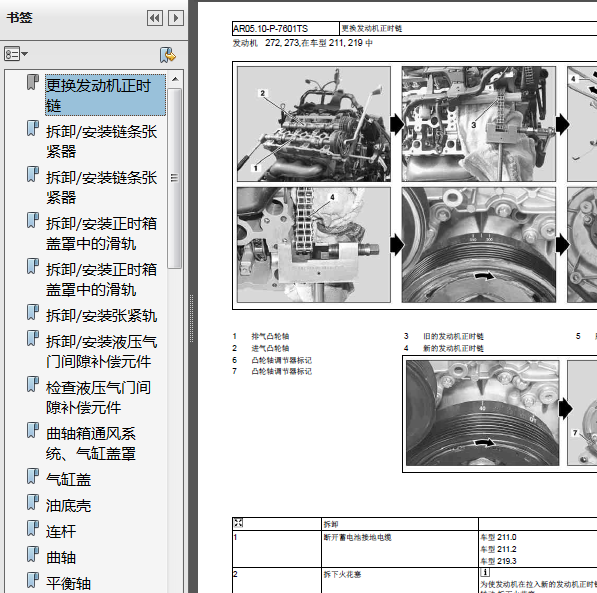Image resolution: width=597 pixels, height=593 pixels.
Task: Click photo of chain riveting tool labeled 4
Action: [x=314, y=245]
